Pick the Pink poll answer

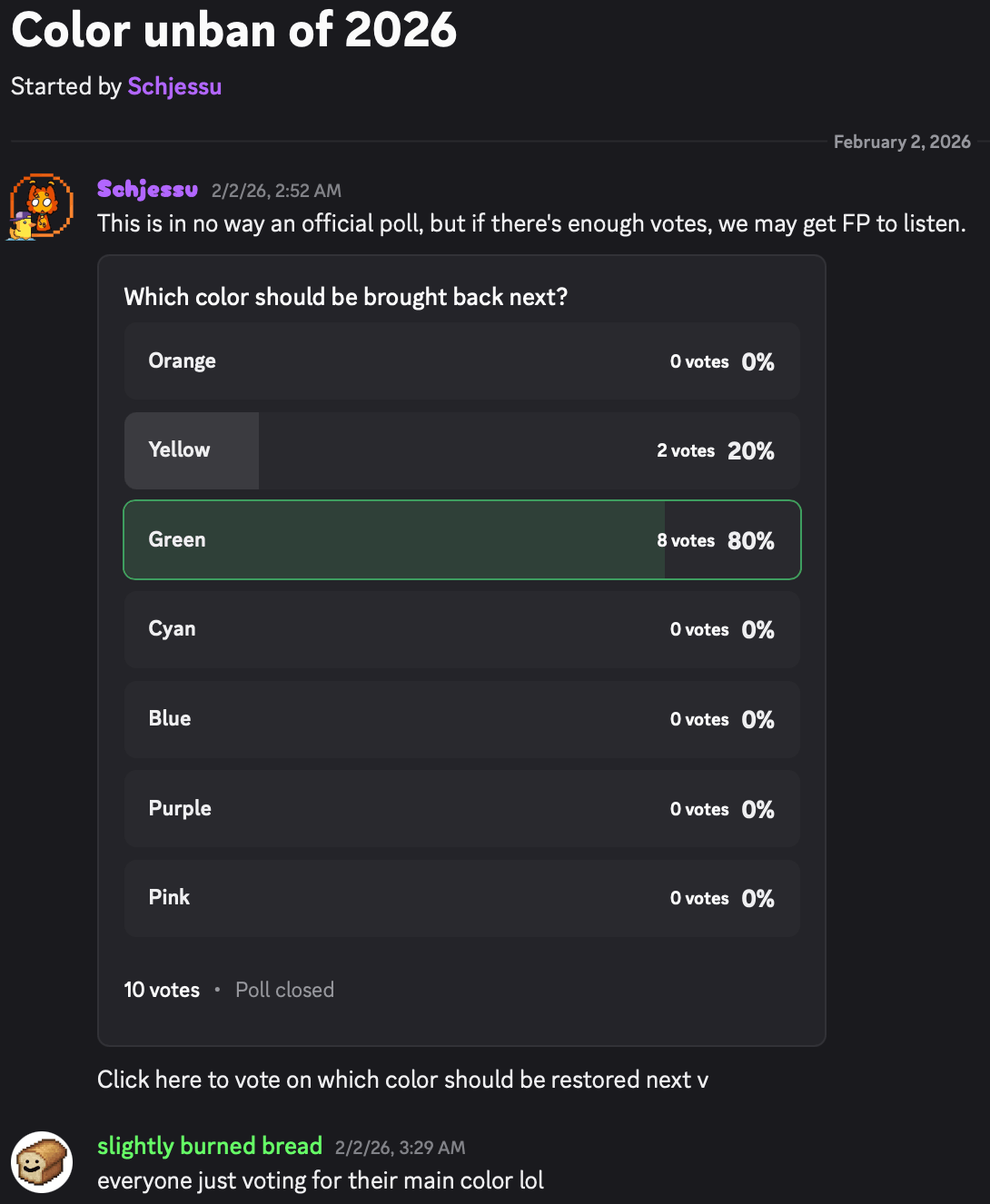[461, 898]
